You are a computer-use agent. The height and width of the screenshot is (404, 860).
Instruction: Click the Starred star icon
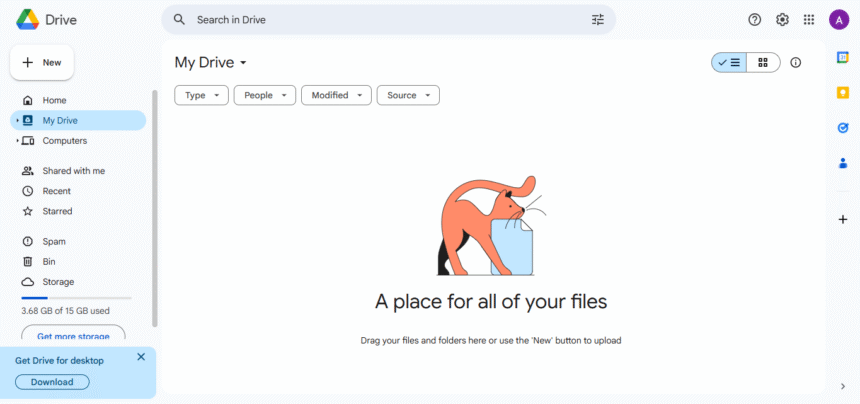point(27,211)
